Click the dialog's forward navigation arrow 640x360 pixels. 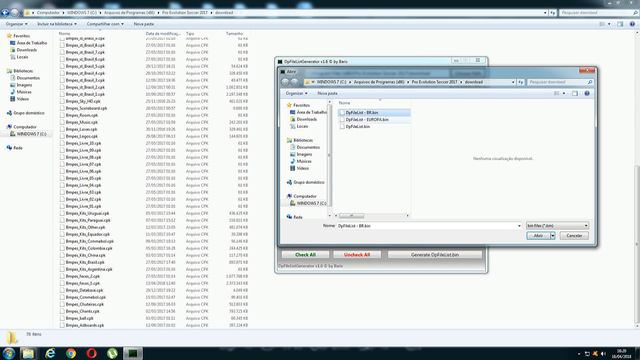(294, 82)
